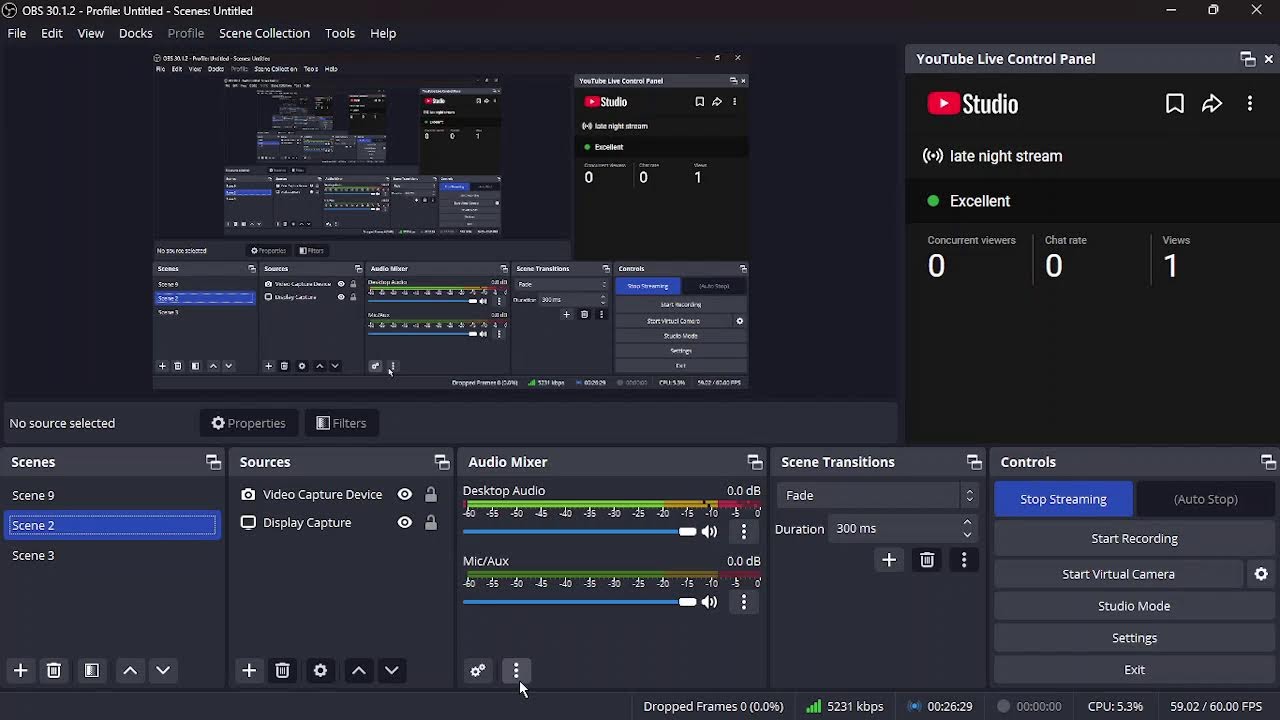Open advanced audio properties gears icon
The height and width of the screenshot is (720, 1280).
pos(478,670)
